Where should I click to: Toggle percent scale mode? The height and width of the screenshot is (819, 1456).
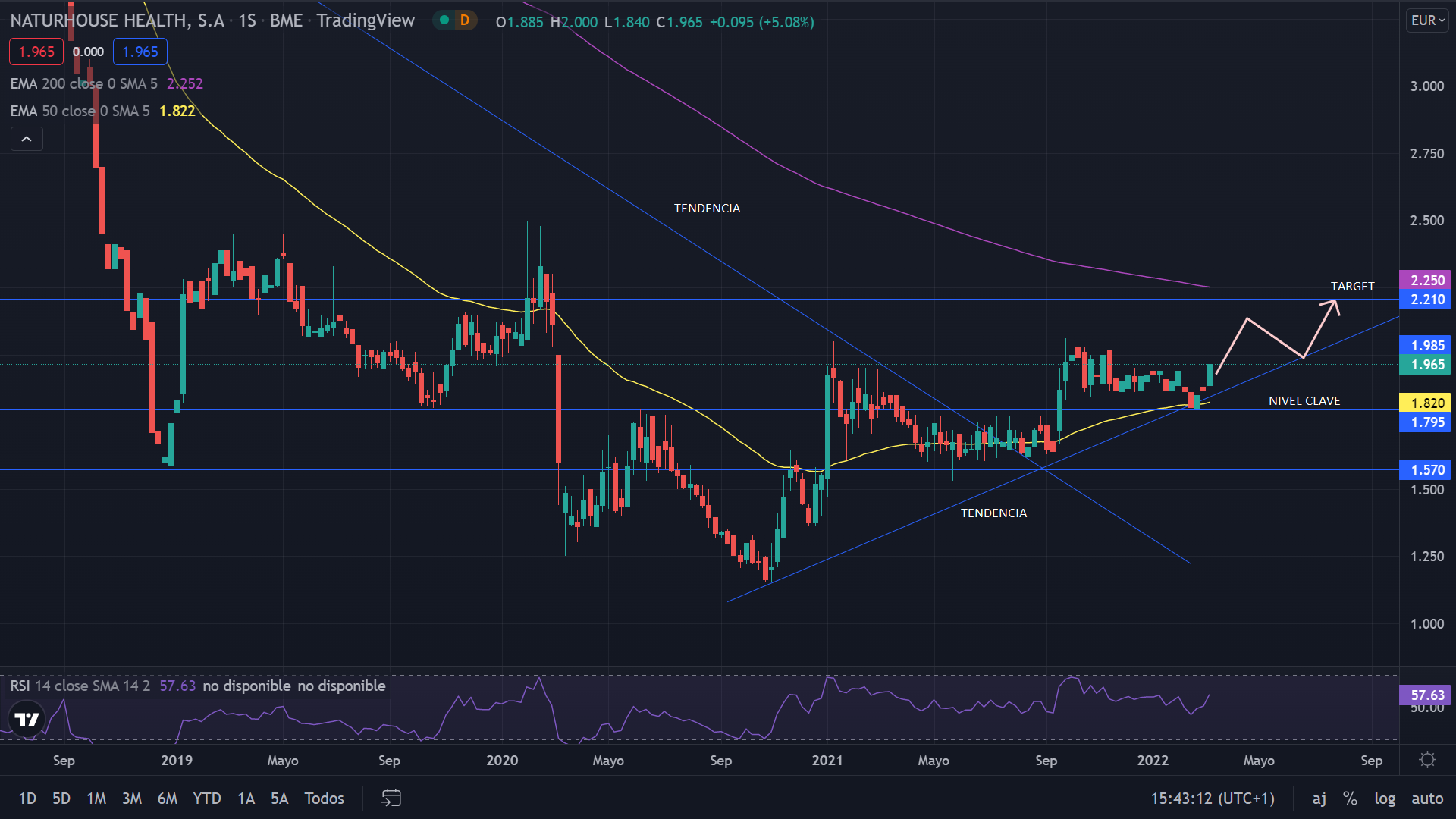tap(1350, 798)
